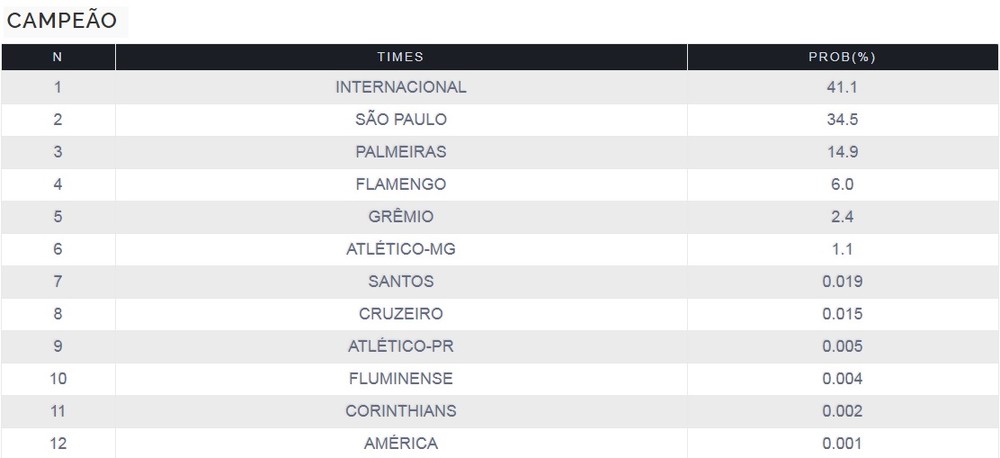This screenshot has width=1000, height=458.
Task: Click on FLUMINENSE team name
Action: (401, 378)
